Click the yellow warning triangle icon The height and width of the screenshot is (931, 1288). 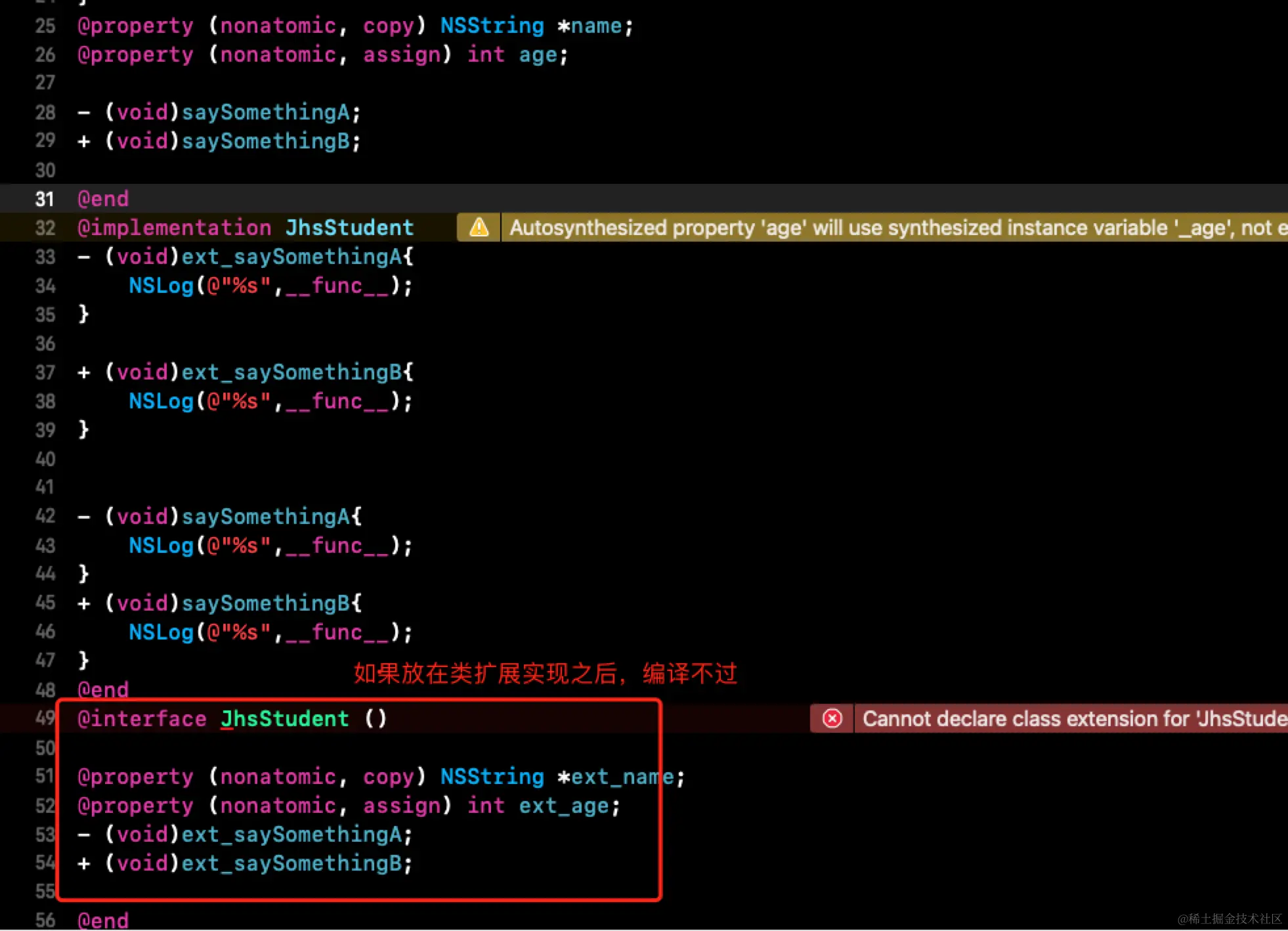[479, 228]
